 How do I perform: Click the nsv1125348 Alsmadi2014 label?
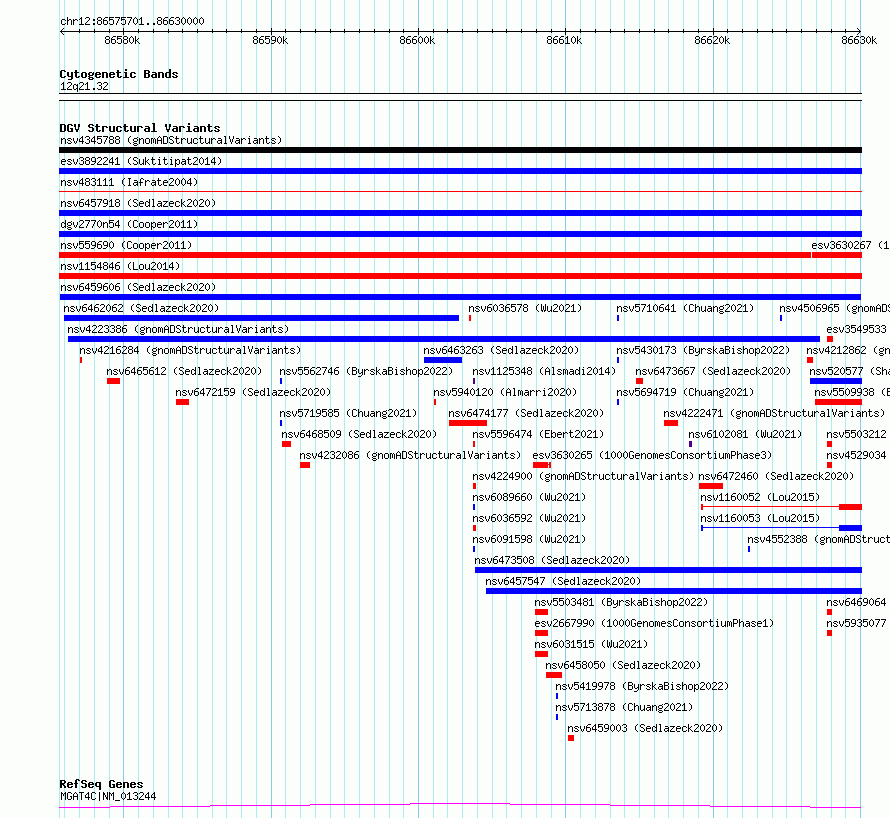544,371
